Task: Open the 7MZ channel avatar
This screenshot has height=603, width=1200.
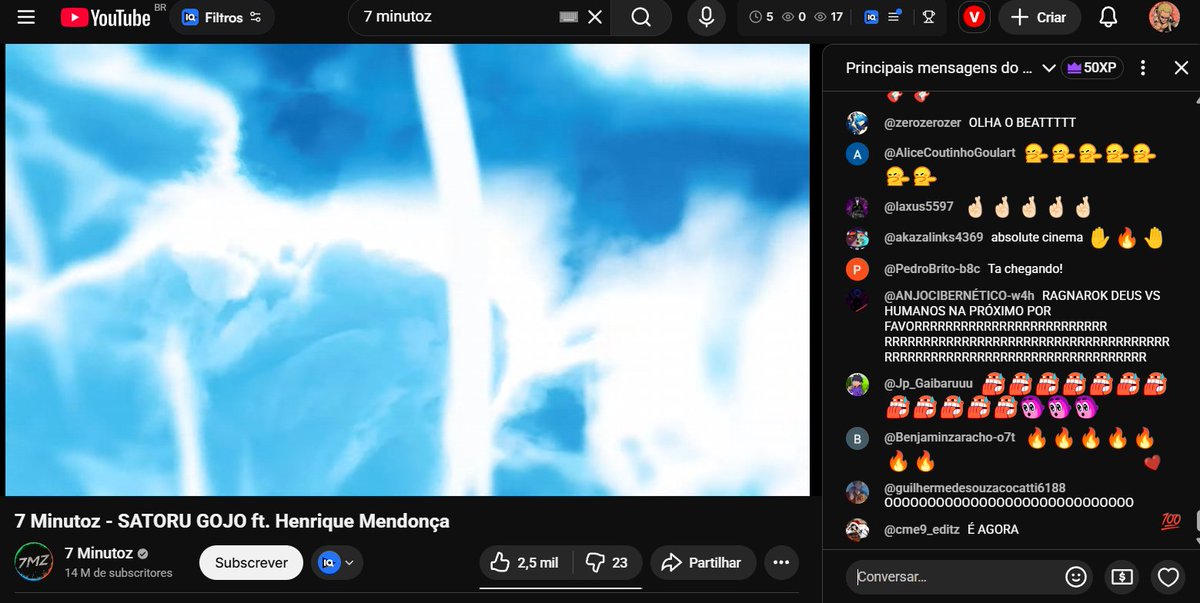Action: coord(34,562)
